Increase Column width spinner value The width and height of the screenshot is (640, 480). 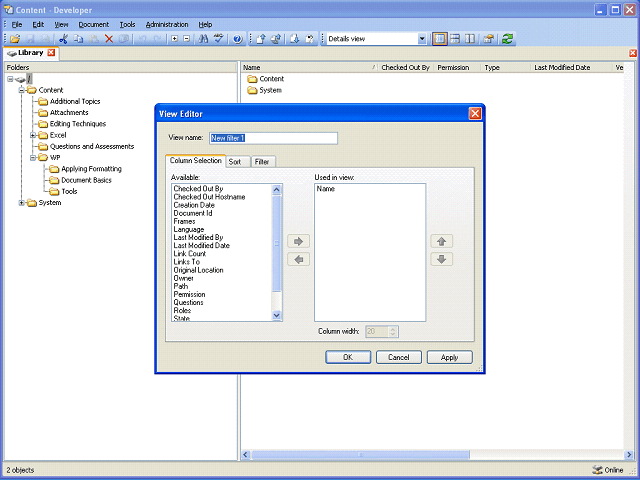[393, 329]
